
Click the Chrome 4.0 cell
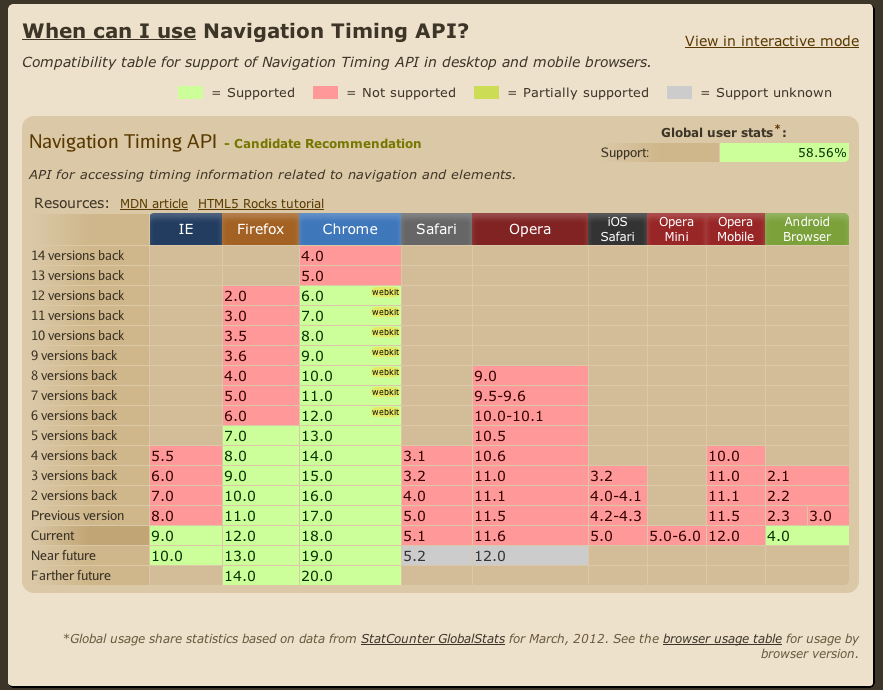pyautogui.click(x=350, y=256)
